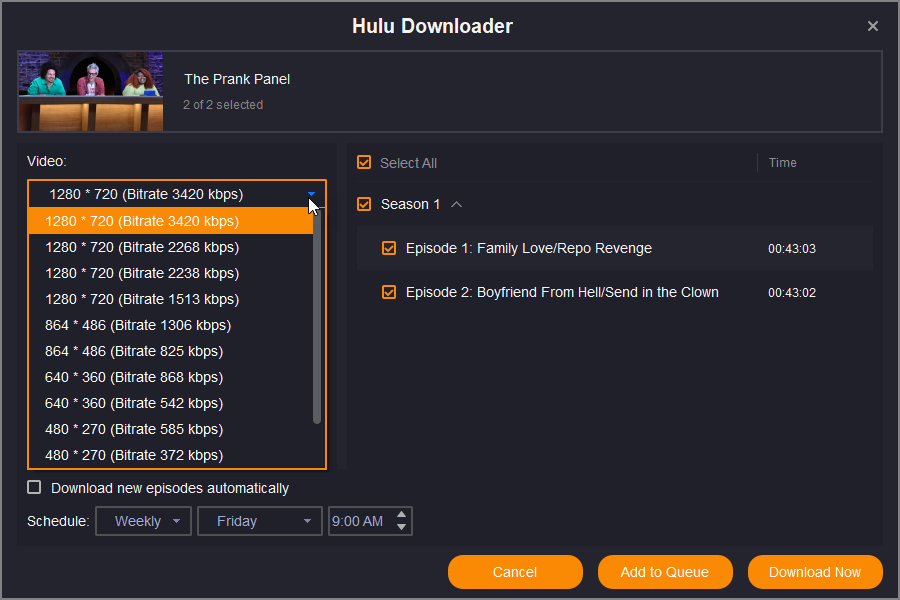Select 480 * 270 Bitrate 372 kbps
900x600 pixels.
[x=170, y=455]
